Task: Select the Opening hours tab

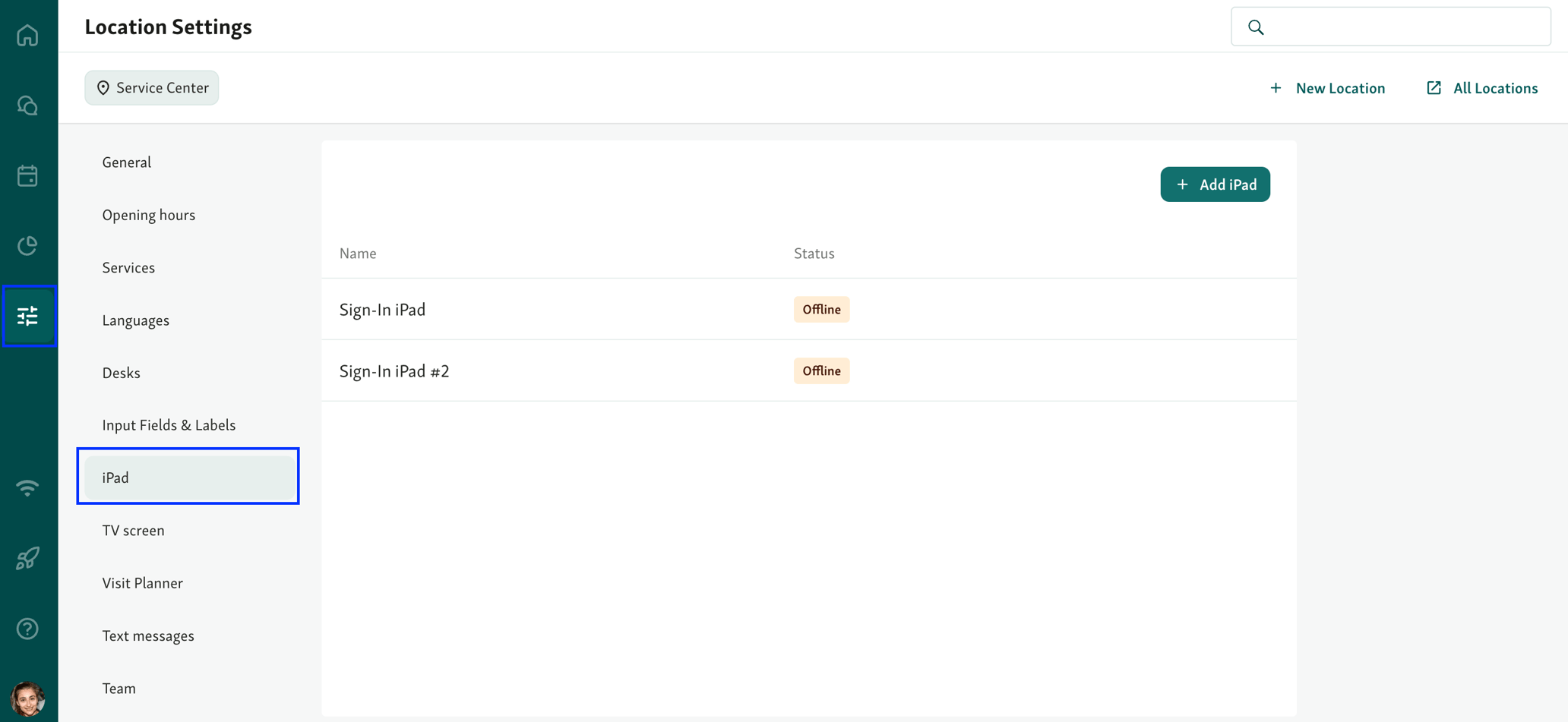Action: point(149,215)
